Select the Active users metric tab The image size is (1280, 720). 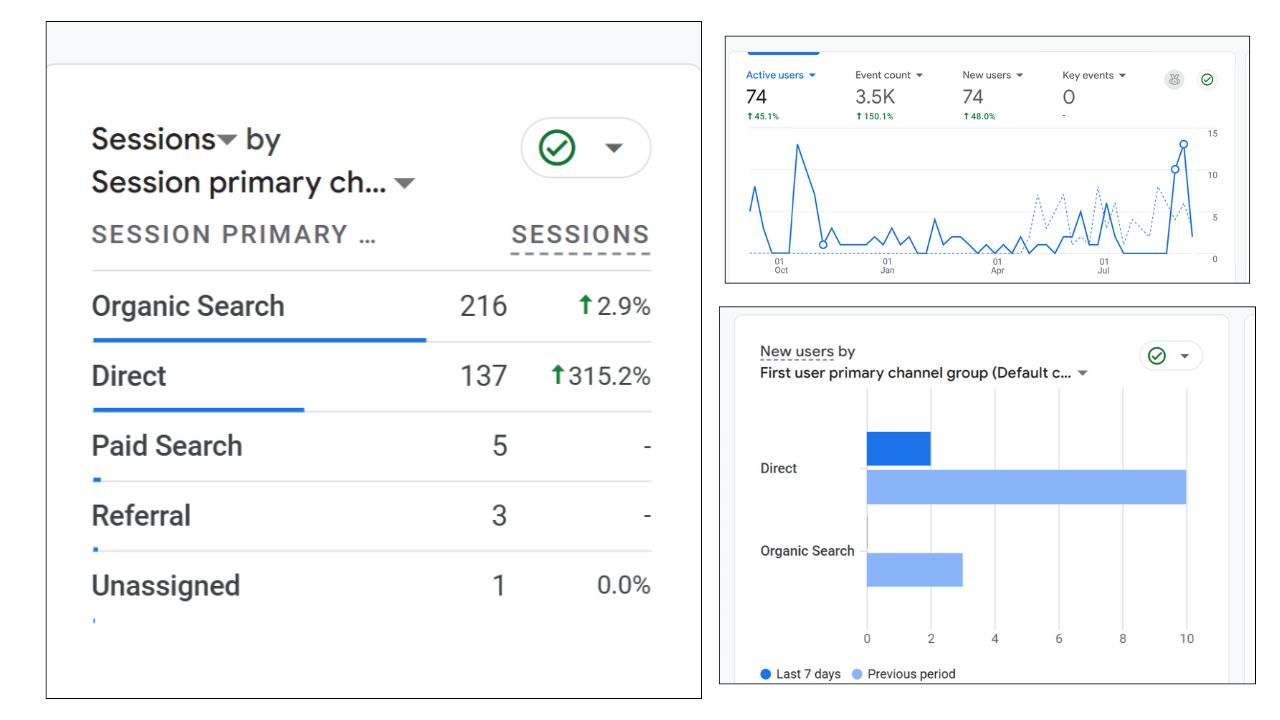pos(780,75)
